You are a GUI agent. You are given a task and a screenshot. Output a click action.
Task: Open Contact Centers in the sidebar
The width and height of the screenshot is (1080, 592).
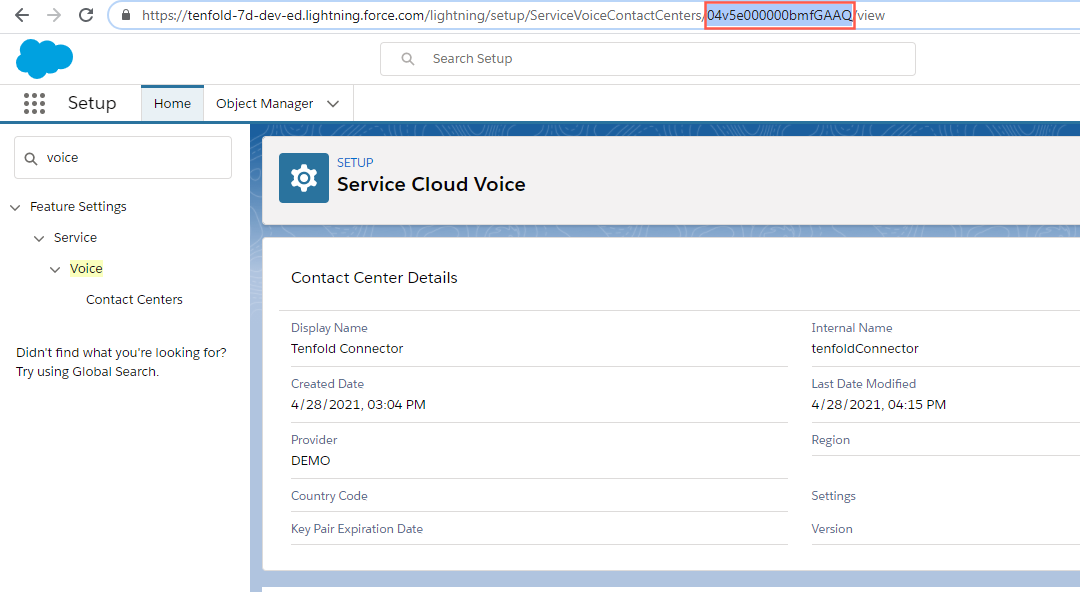click(134, 300)
